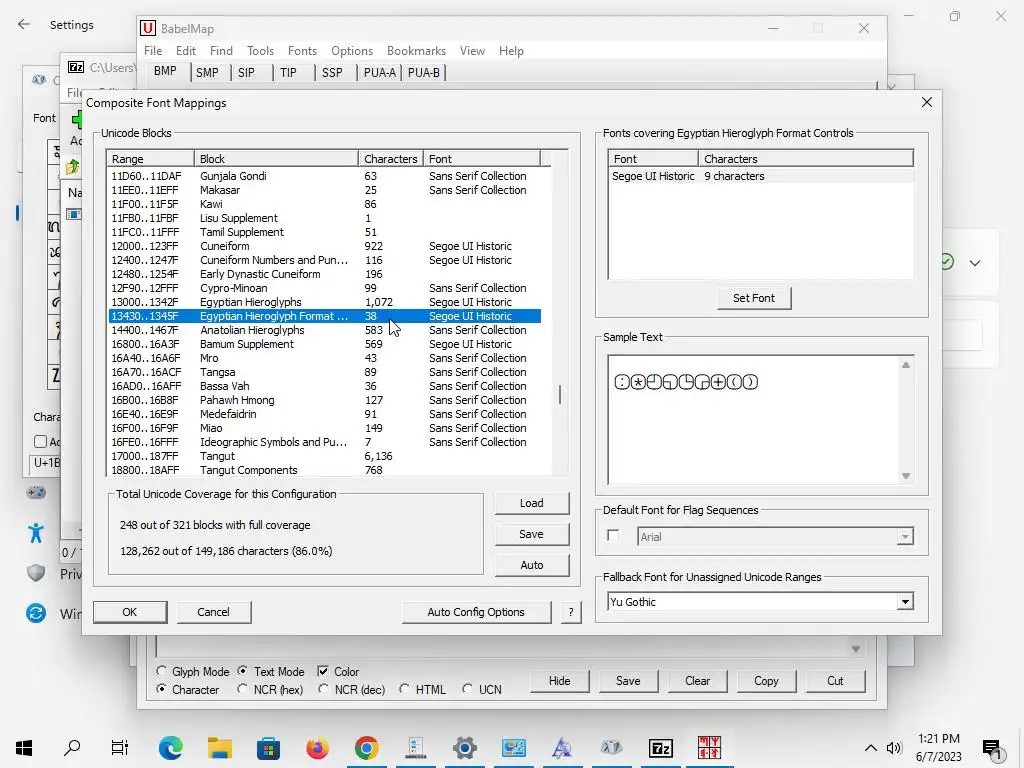Show hidden tray icons chevron
The height and width of the screenshot is (768, 1024).
pos(871,748)
